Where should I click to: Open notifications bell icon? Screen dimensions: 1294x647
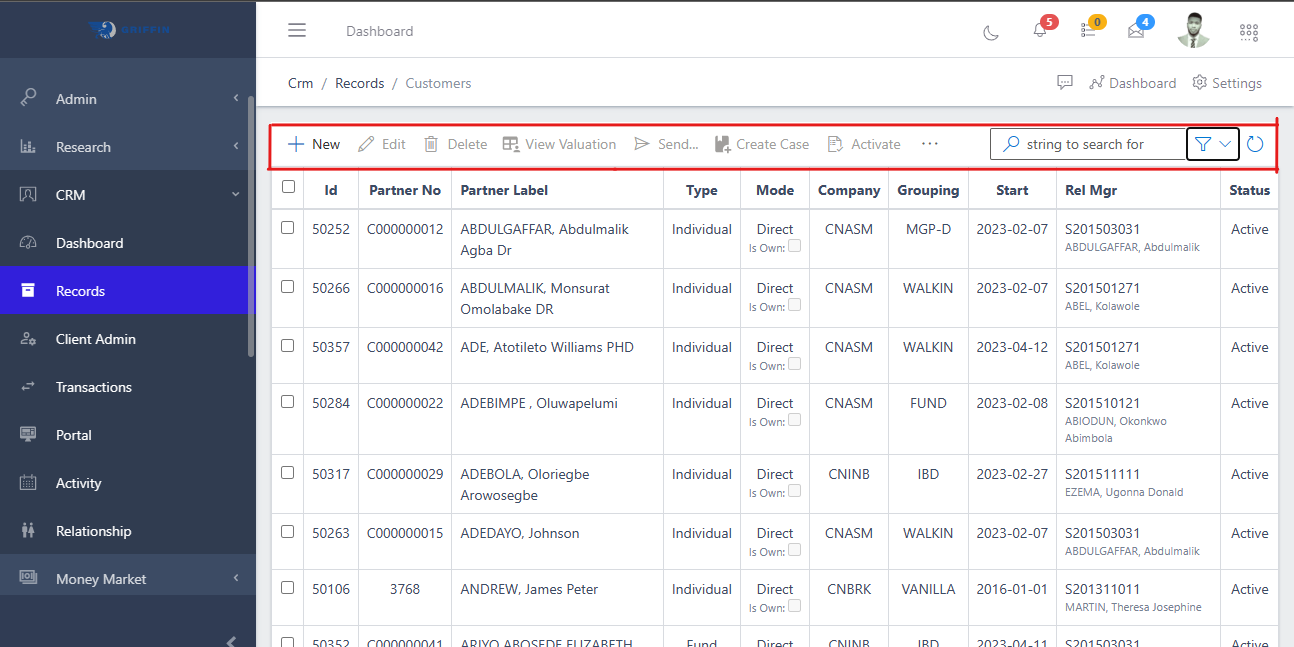click(x=1040, y=30)
